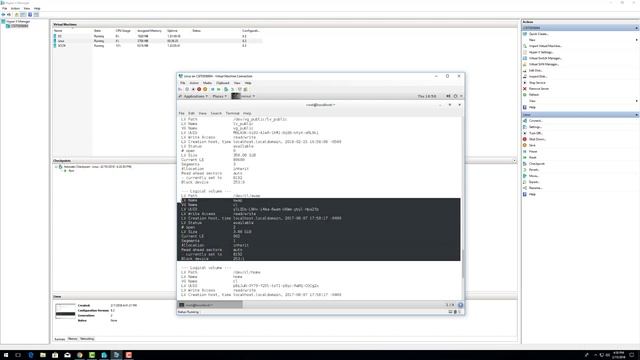Open Action menu in Hyper-V Manager
Image resolution: width=640 pixels, height=360 pixels.
pyautogui.click(x=15, y=8)
